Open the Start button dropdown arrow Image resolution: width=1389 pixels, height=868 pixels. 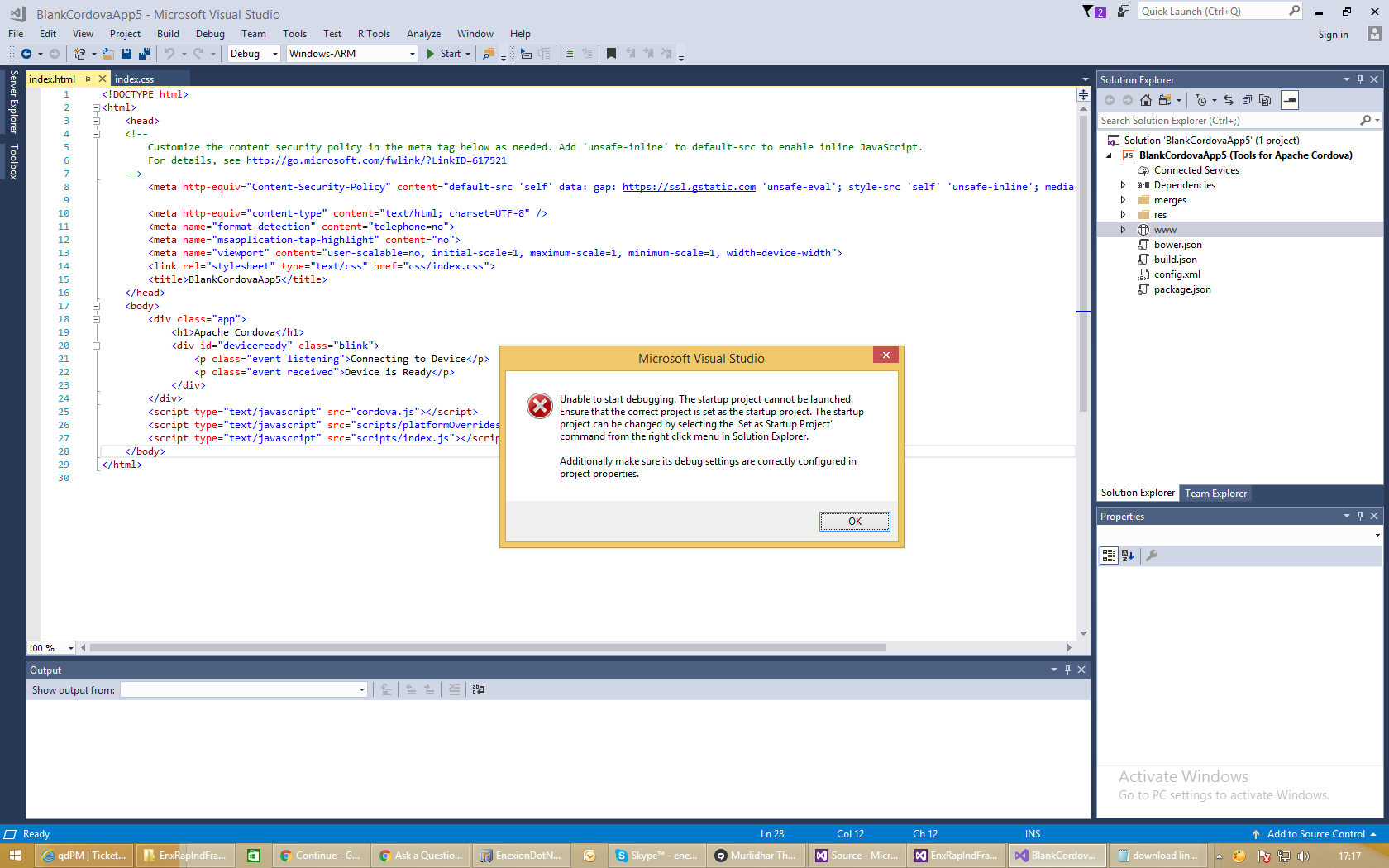click(x=468, y=54)
